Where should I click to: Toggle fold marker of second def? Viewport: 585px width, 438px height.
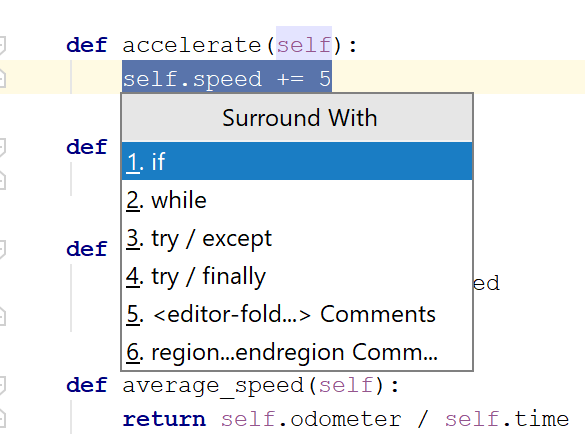coord(2,147)
